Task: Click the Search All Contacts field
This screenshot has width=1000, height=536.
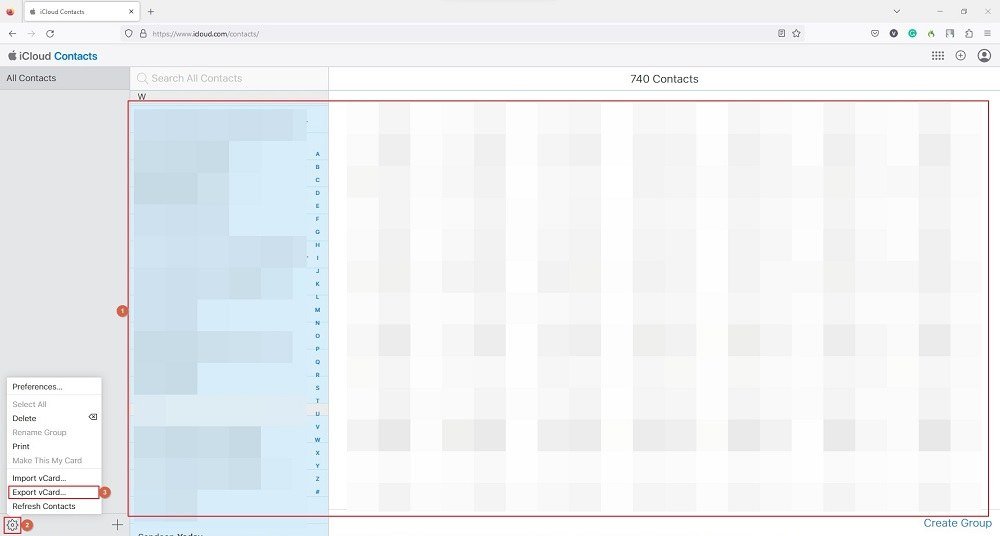Action: click(230, 78)
